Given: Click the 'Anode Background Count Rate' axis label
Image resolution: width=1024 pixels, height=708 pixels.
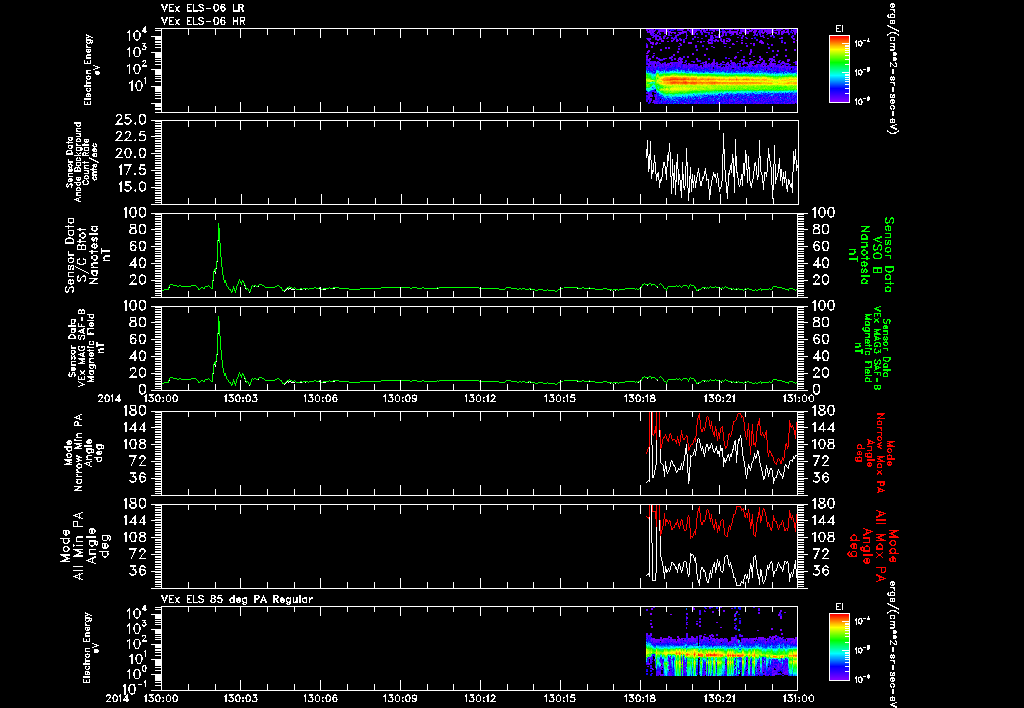Looking at the screenshot, I should click(82, 162).
